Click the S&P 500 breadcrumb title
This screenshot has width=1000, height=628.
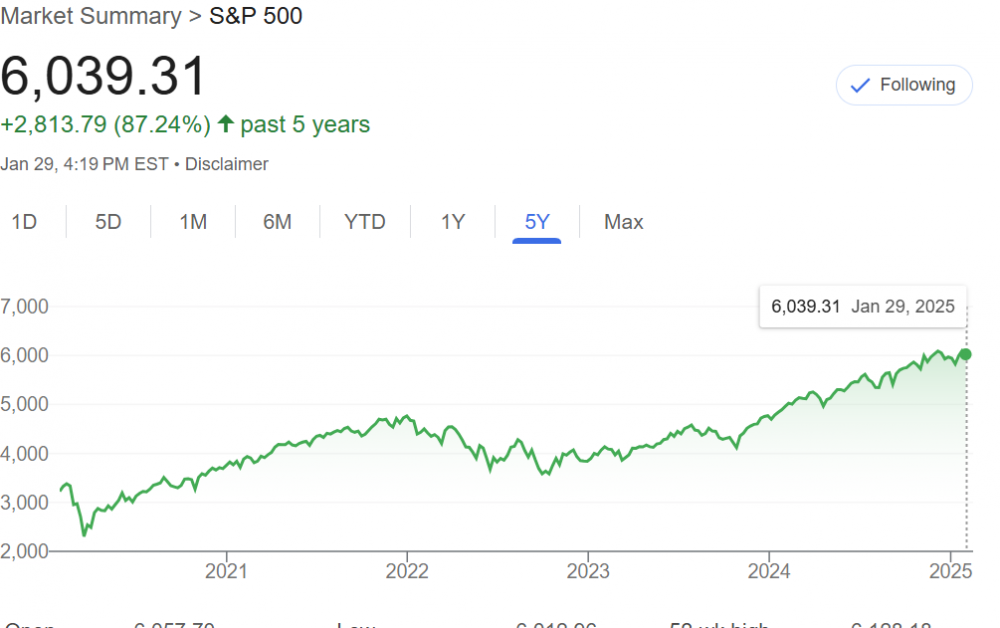tap(256, 16)
